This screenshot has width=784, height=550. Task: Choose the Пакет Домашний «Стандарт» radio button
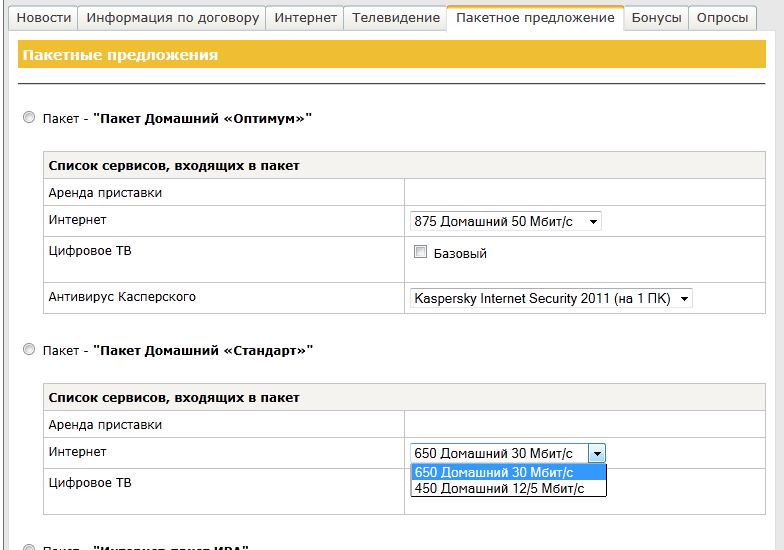tap(29, 350)
